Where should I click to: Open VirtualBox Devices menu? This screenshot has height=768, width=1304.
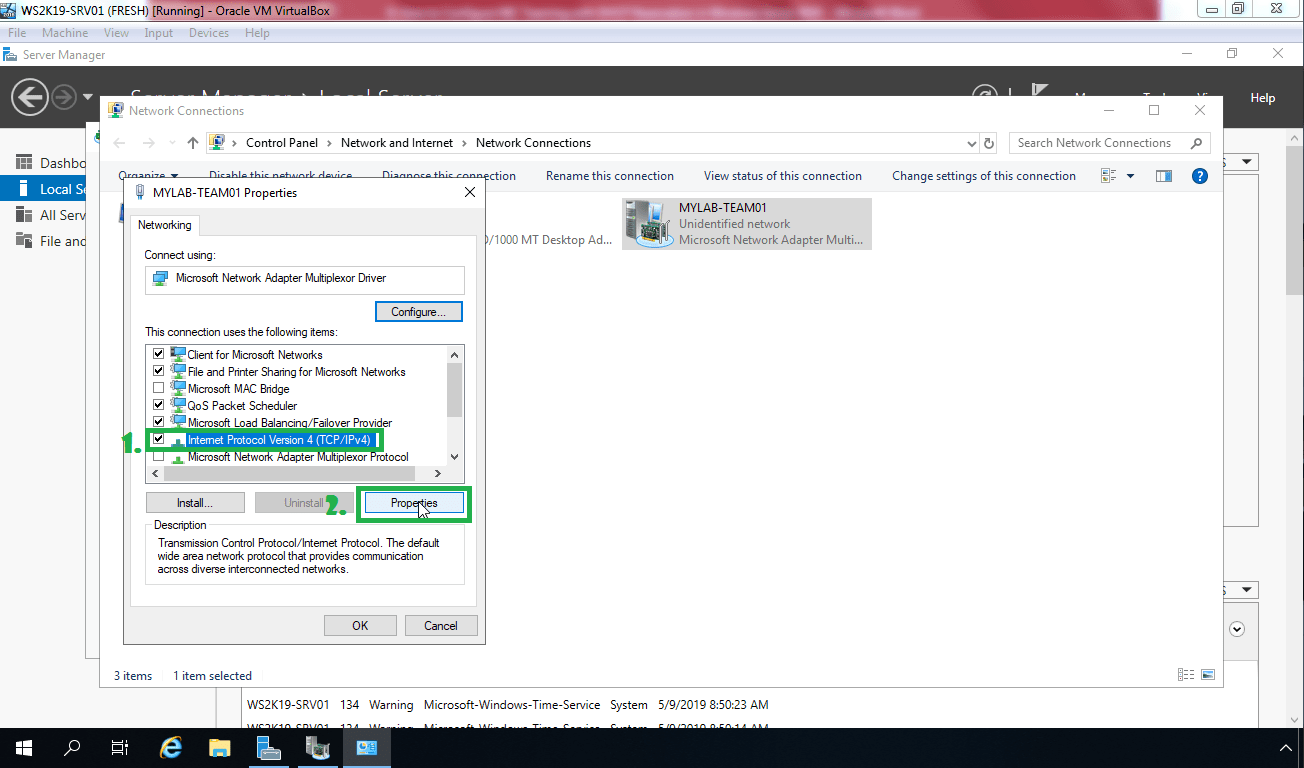209,33
